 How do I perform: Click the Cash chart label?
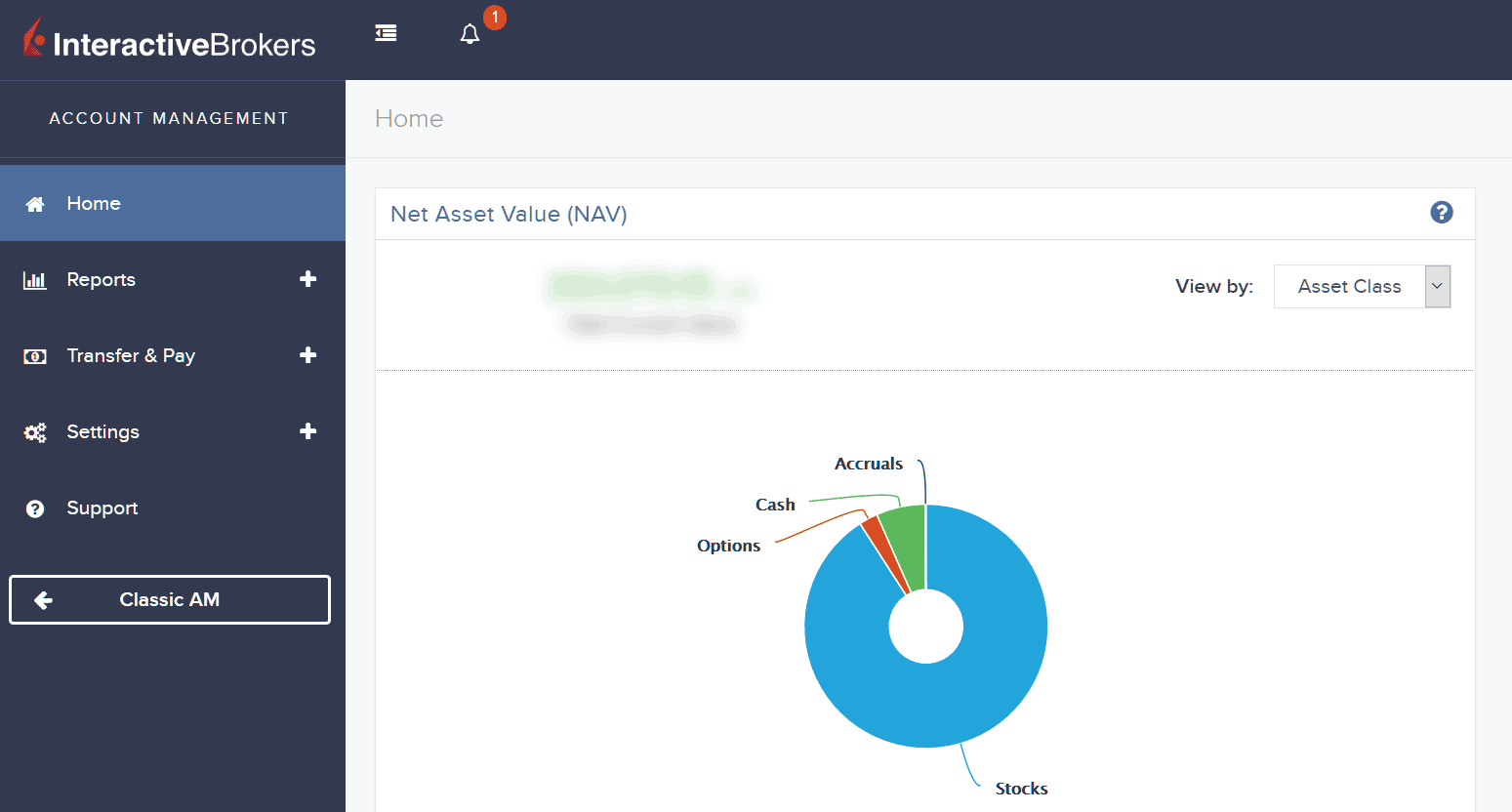click(775, 505)
